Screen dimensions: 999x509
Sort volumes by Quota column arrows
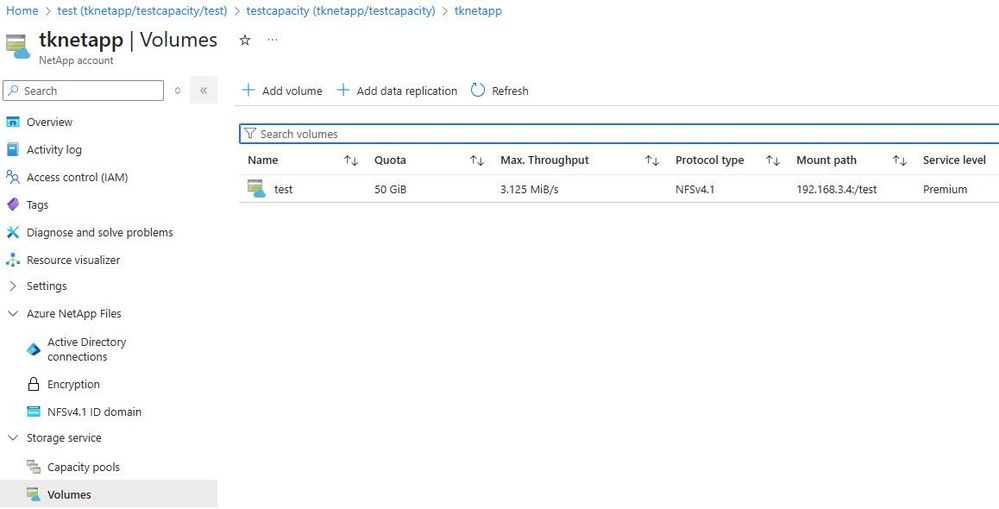477,161
